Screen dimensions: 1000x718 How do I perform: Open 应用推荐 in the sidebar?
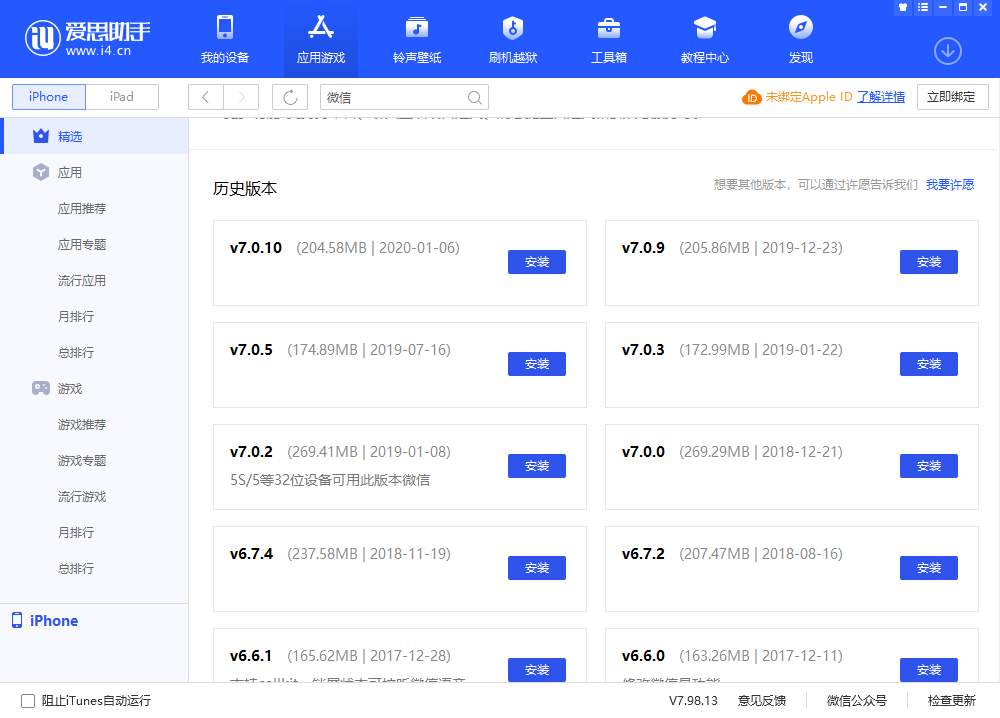coord(82,209)
